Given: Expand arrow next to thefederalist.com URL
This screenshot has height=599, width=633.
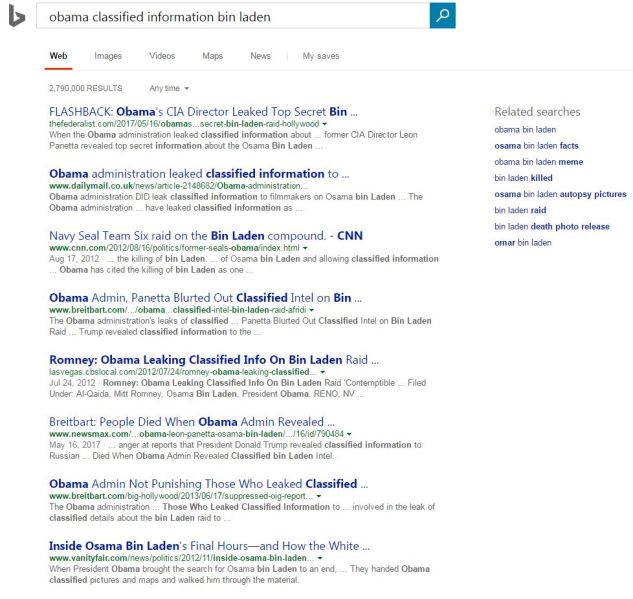Looking at the screenshot, I should 325,124.
